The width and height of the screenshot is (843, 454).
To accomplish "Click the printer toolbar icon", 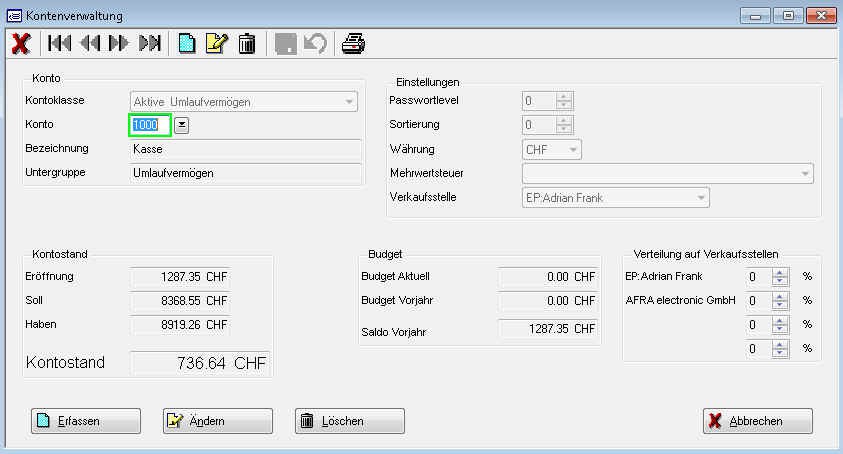I will pos(354,43).
